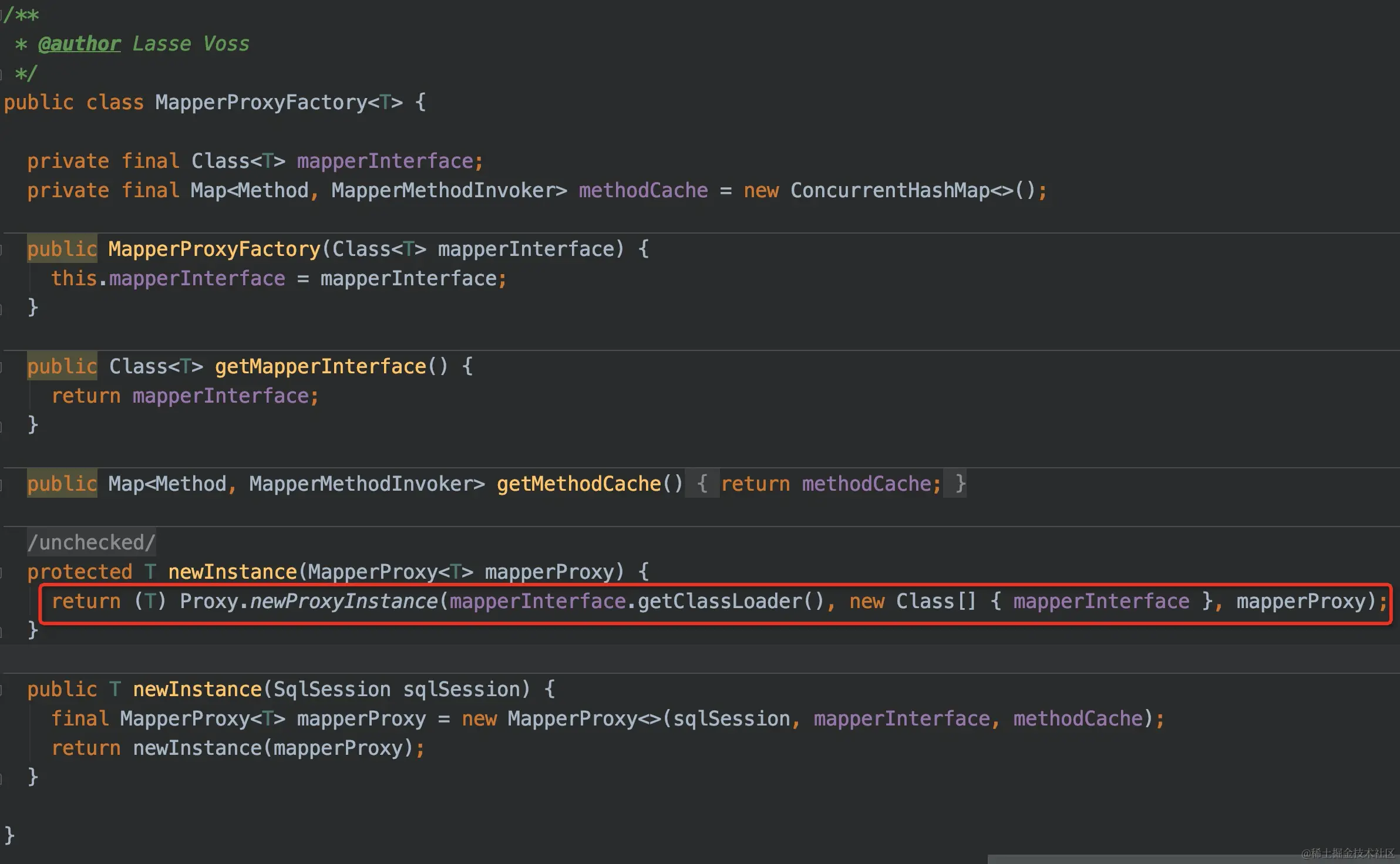This screenshot has width=1400, height=864.
Task: Click SqlSession parameter type in newInstance
Action: coord(332,690)
